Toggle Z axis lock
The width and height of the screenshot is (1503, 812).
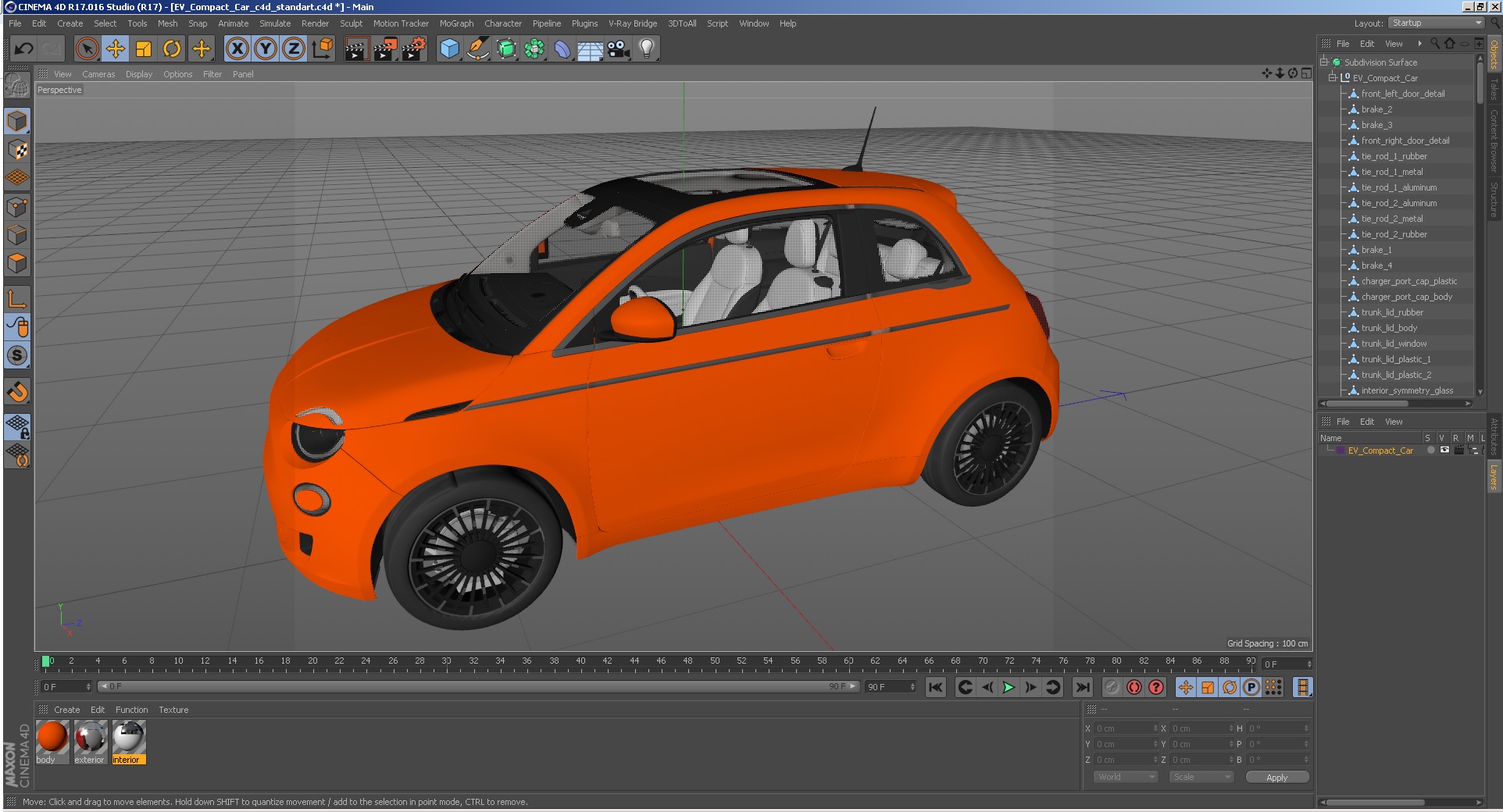294,49
